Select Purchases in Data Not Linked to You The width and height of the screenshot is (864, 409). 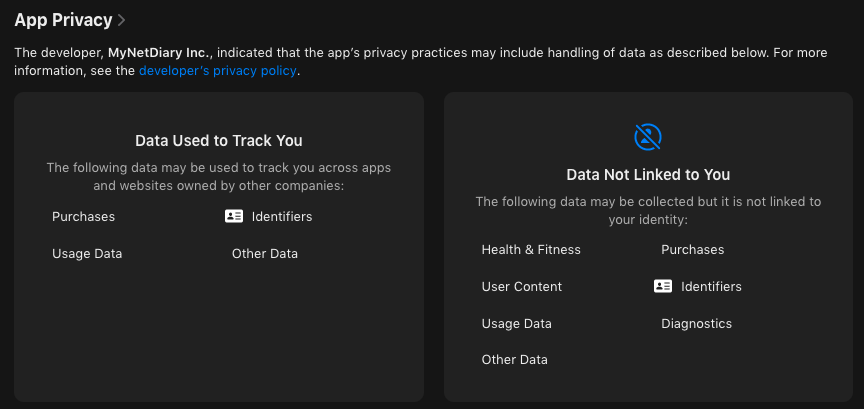click(x=693, y=250)
